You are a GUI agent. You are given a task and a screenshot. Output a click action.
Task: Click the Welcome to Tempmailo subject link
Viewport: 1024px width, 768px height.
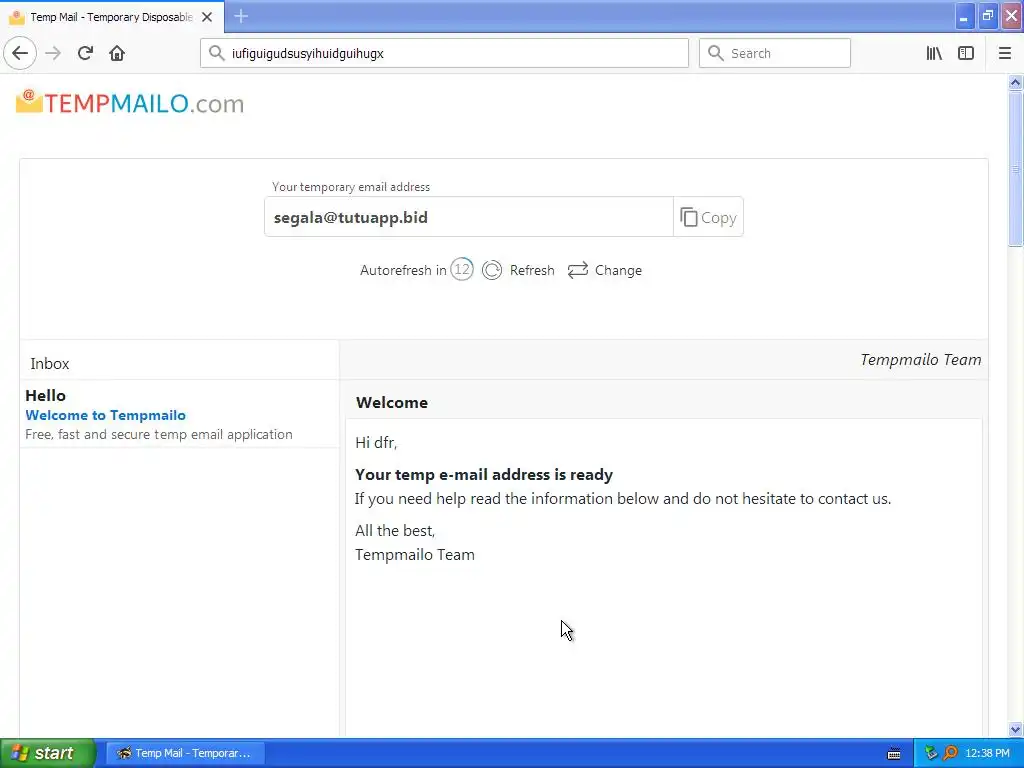[105, 415]
